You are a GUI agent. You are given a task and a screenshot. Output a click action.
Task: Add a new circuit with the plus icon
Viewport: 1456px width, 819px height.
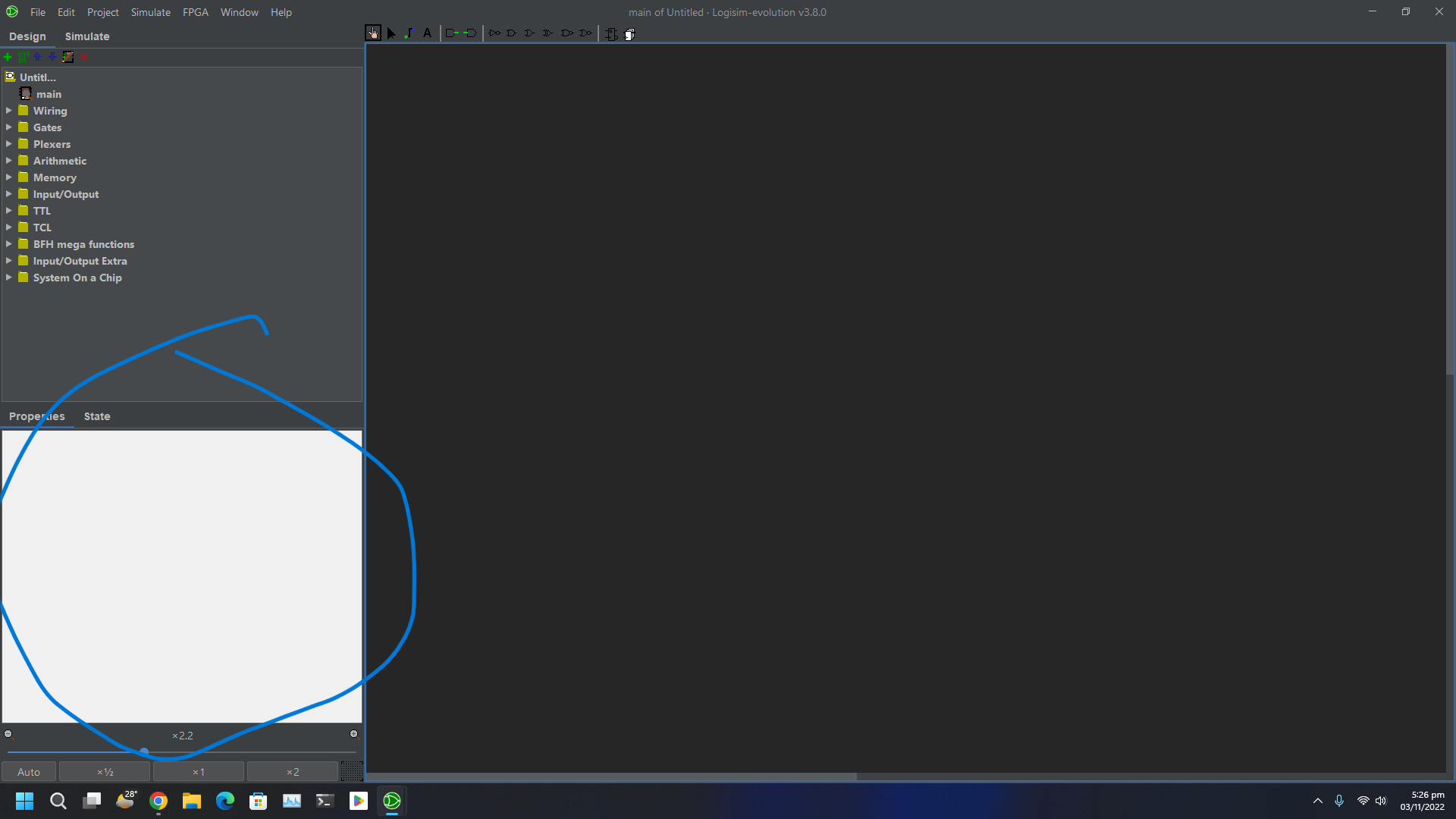point(8,57)
